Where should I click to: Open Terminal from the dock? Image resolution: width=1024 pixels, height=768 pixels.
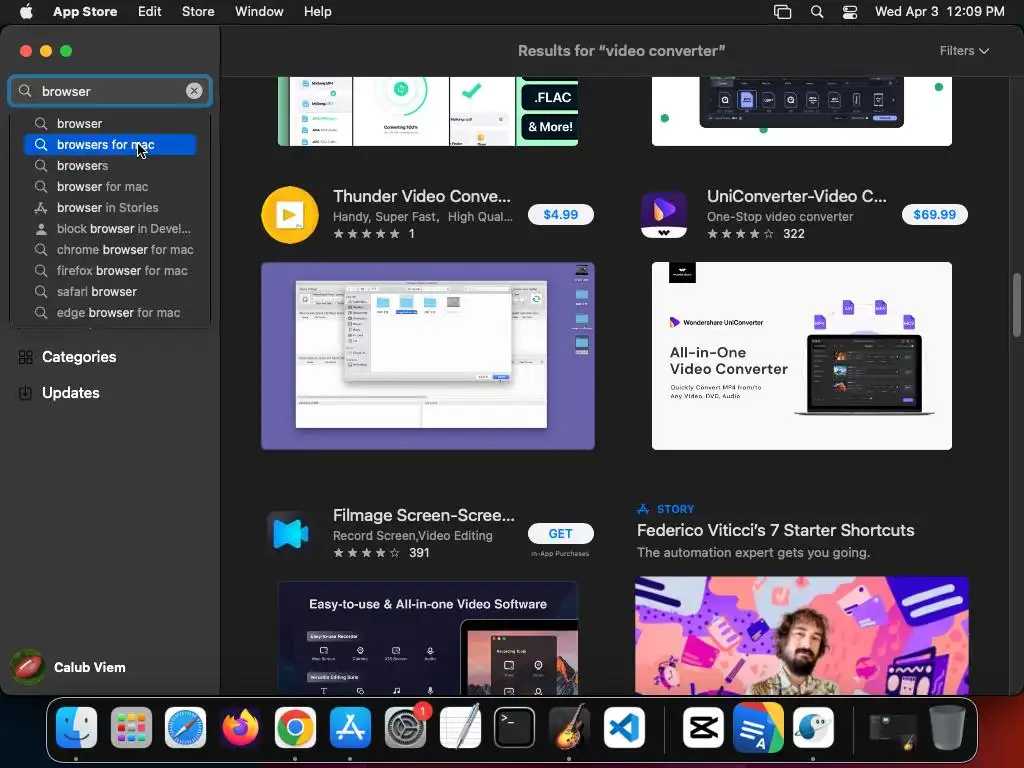[515, 728]
